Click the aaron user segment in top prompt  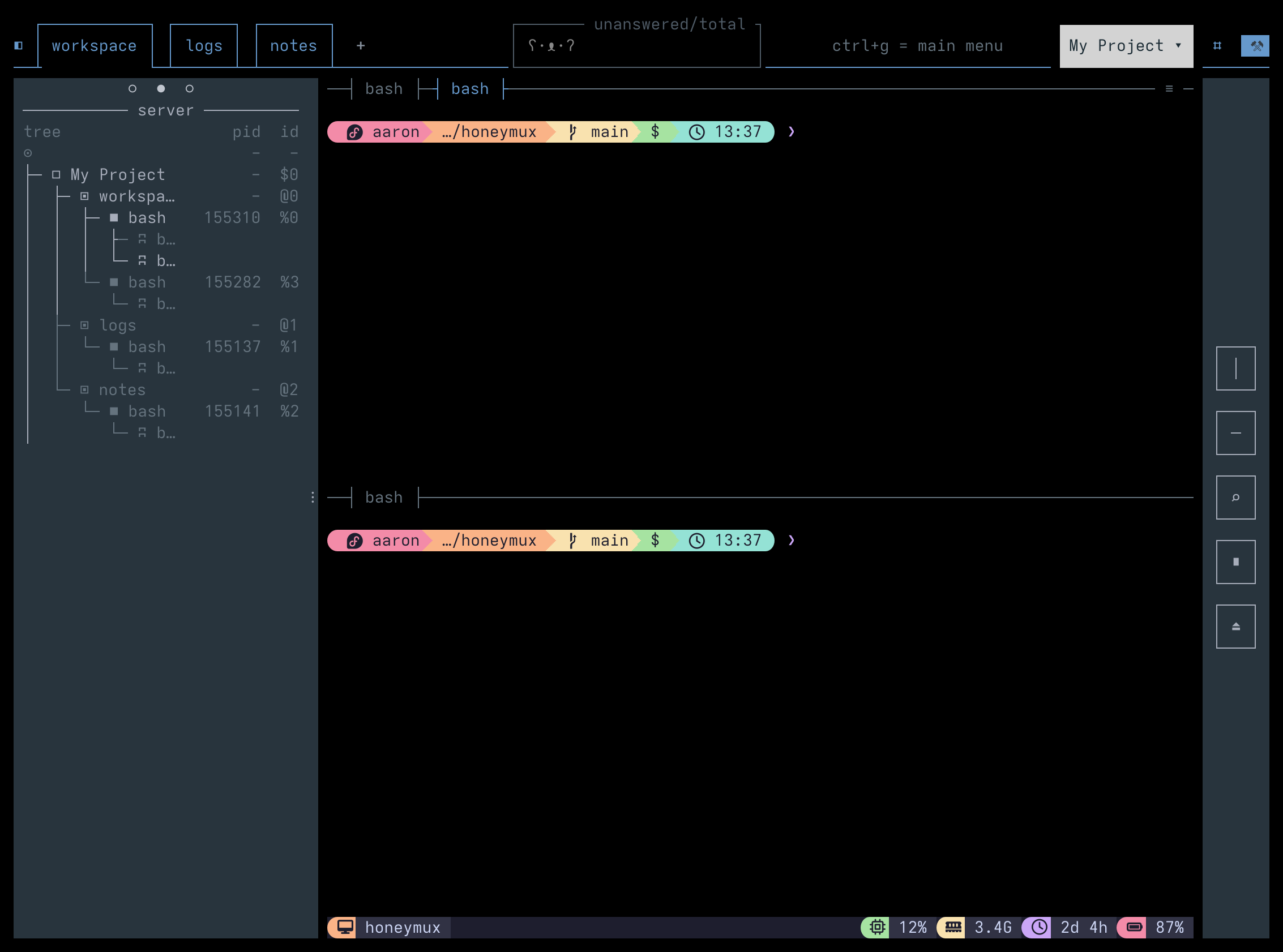pyautogui.click(x=382, y=132)
